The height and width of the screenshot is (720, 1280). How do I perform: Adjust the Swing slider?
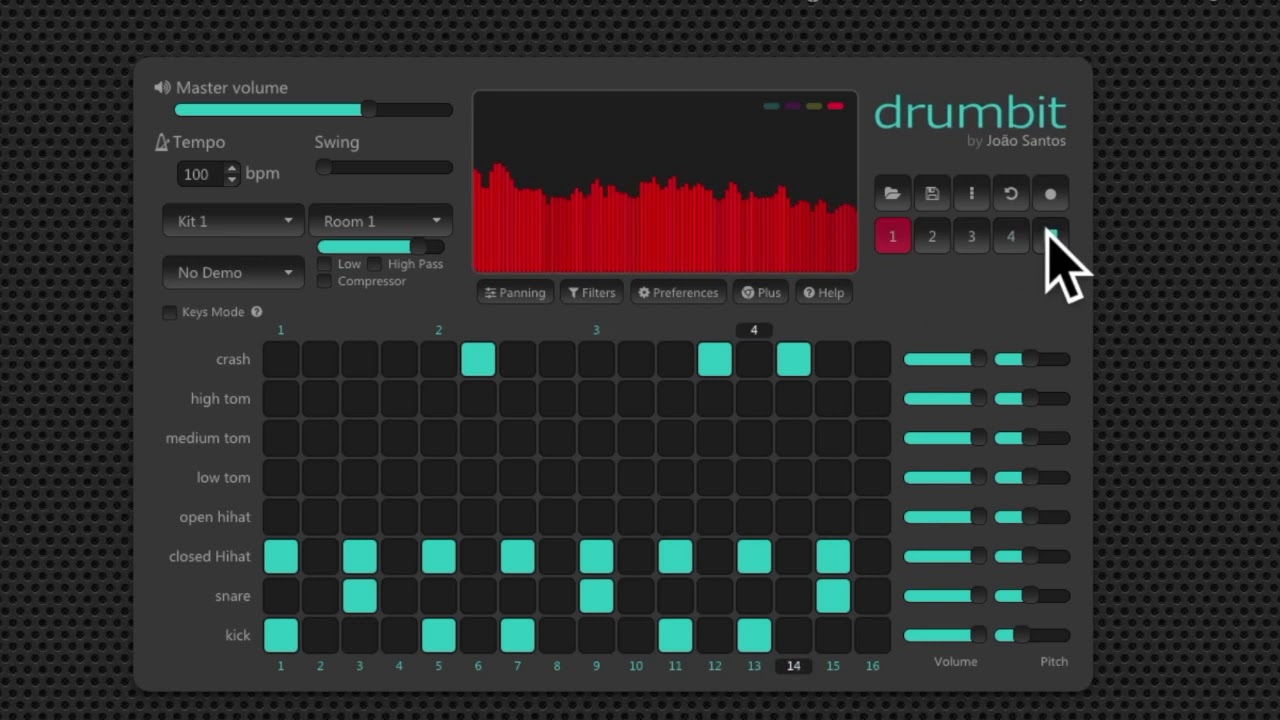[x=384, y=168]
